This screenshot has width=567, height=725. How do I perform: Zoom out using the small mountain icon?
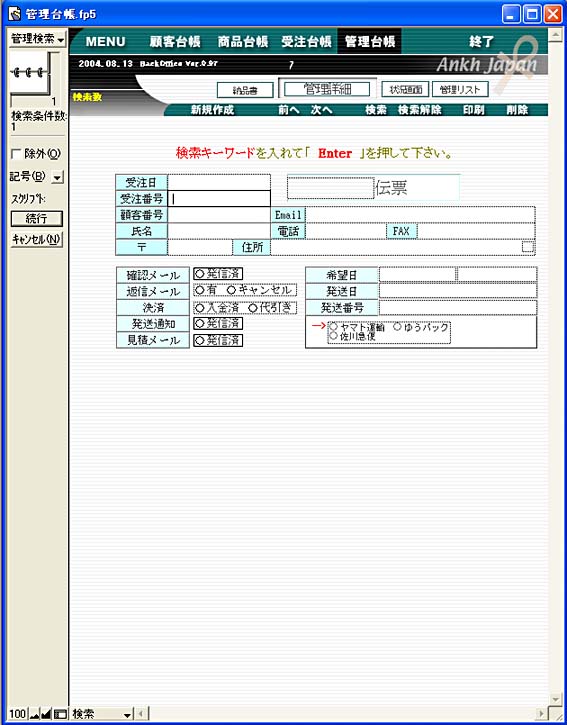coord(35,714)
